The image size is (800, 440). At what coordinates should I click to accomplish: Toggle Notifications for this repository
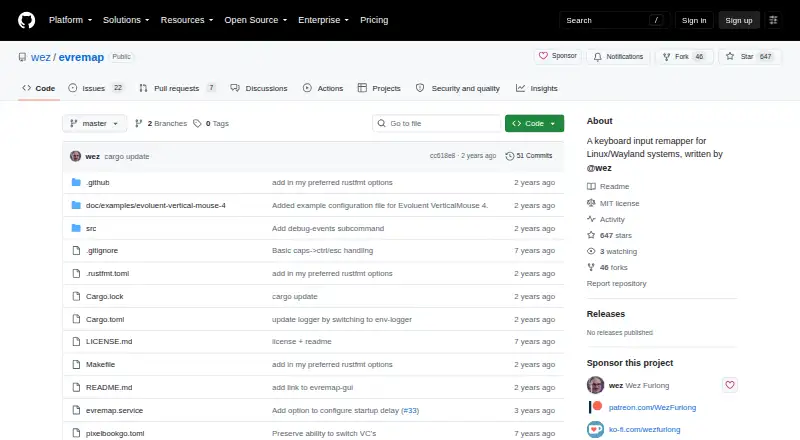(x=618, y=57)
